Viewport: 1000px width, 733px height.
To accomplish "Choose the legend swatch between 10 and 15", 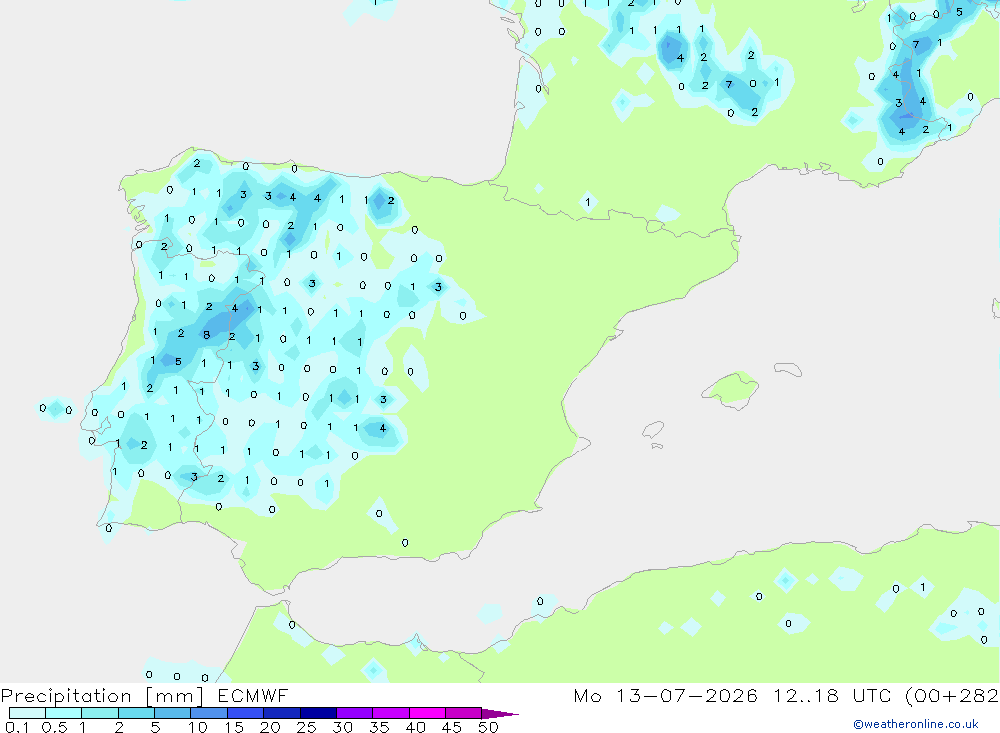I will (x=209, y=713).
